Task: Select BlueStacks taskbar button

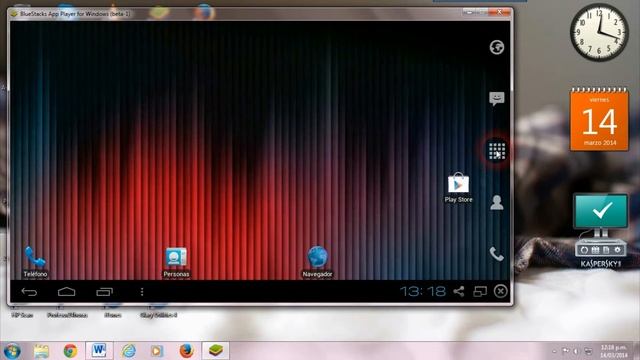Action: point(216,351)
